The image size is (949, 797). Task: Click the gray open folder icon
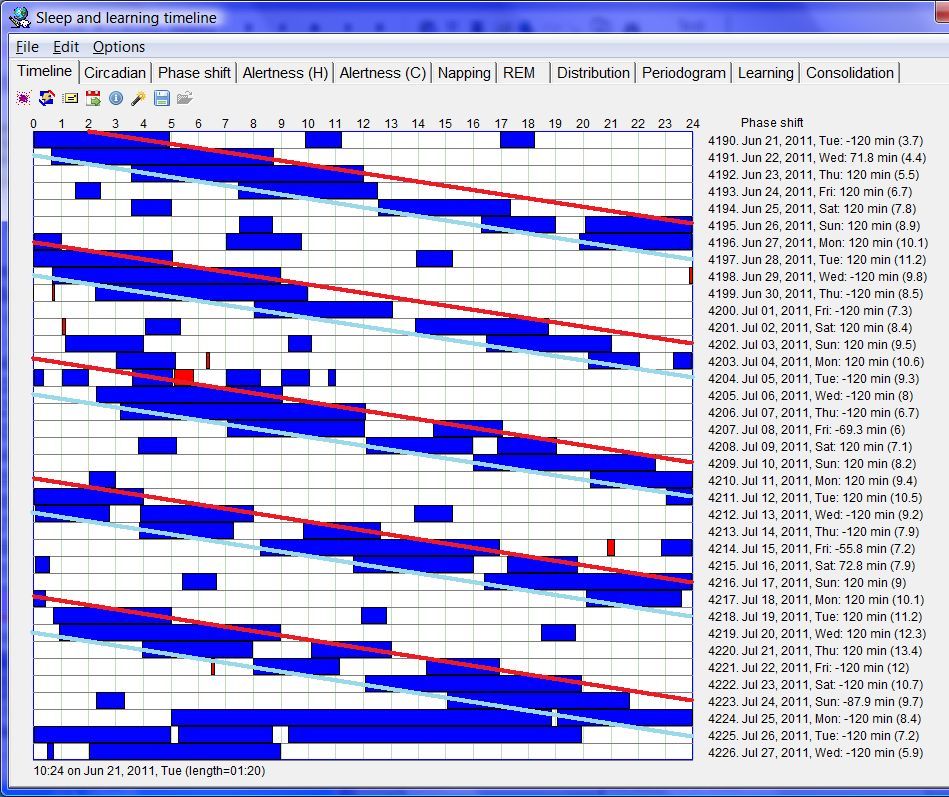185,98
